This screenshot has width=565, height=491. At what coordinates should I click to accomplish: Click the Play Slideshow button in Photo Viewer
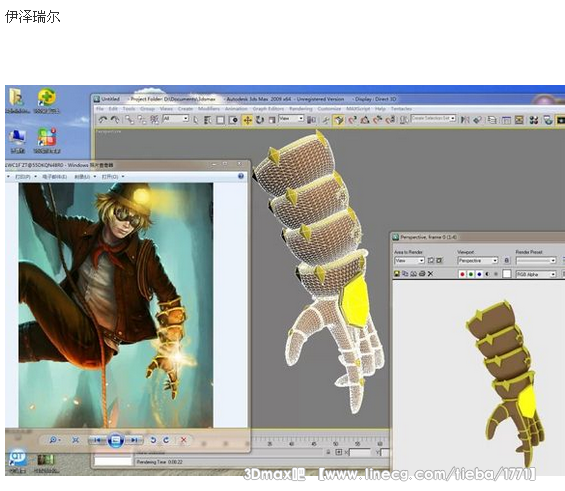(x=115, y=440)
